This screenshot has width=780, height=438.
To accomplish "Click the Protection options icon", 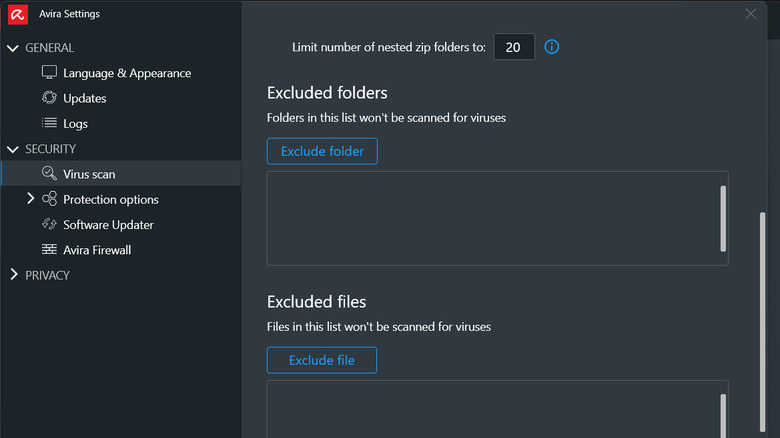I will click(49, 200).
